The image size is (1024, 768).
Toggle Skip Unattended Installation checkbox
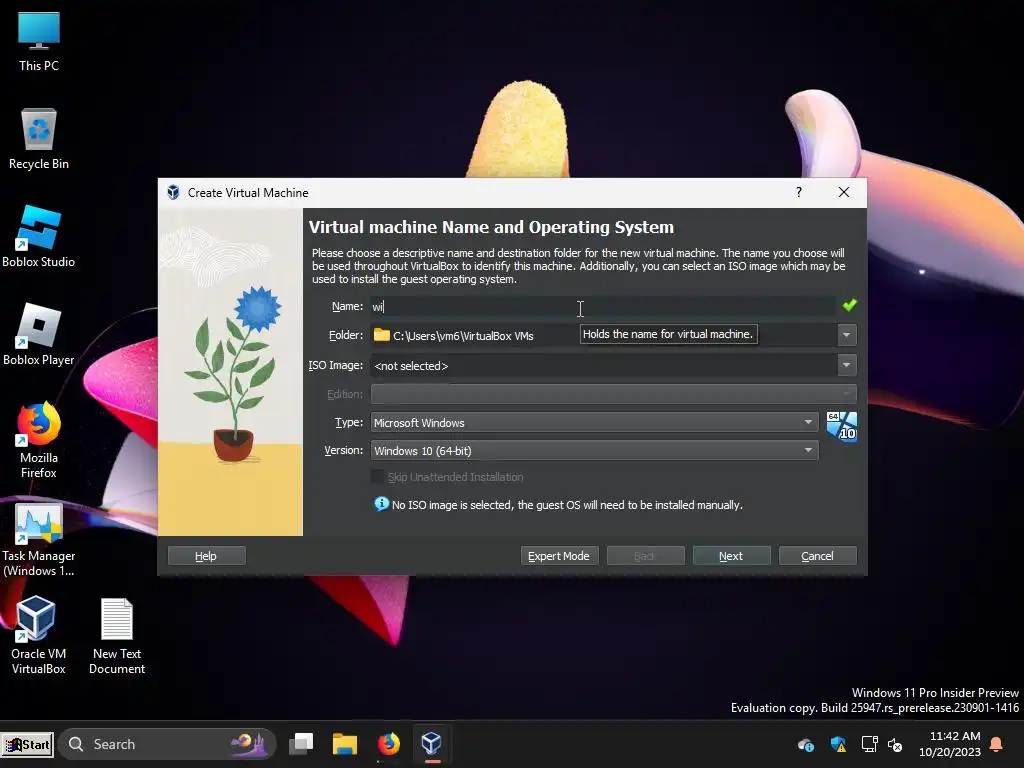coord(377,477)
